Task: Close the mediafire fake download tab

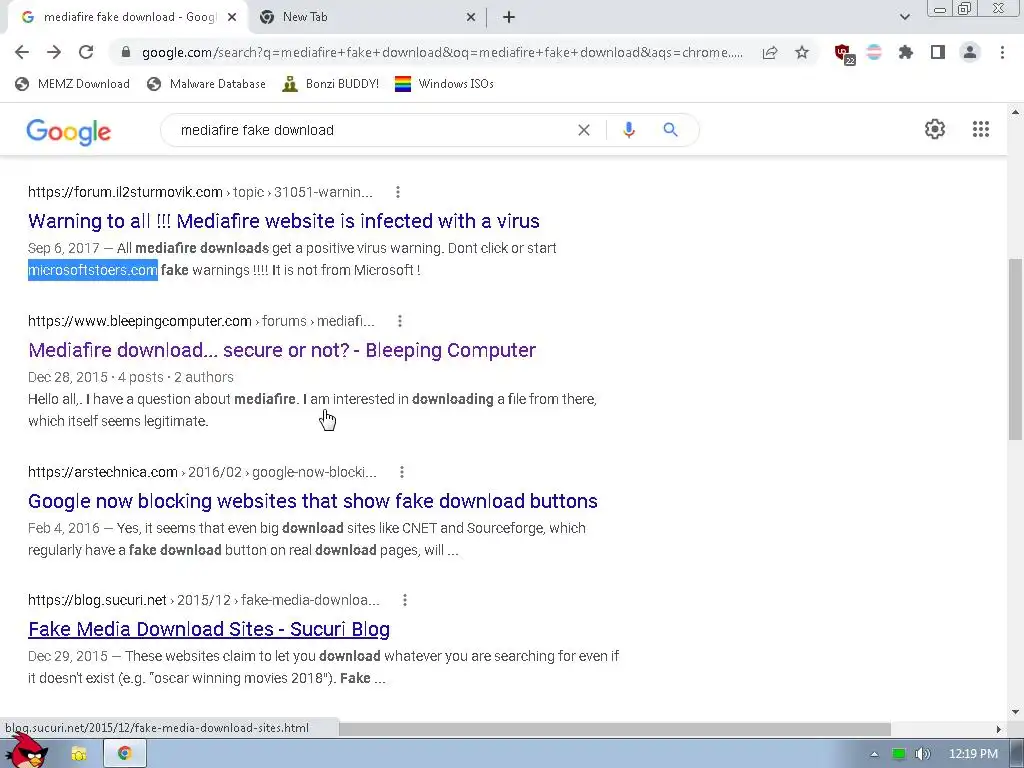Action: click(232, 17)
